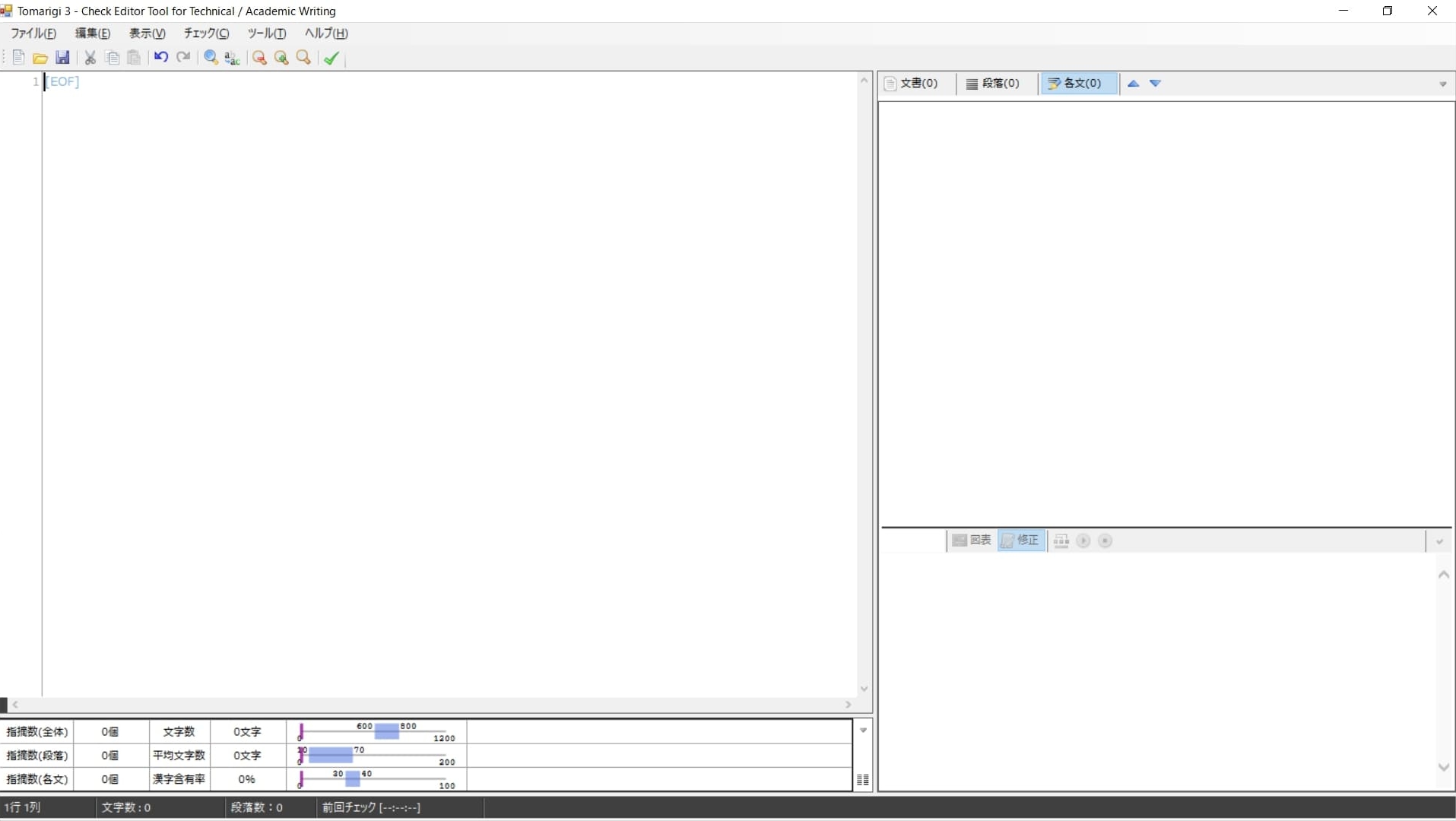Create a new document with the toolbar icon
Image resolution: width=1456 pixels, height=821 pixels.
pyautogui.click(x=18, y=58)
